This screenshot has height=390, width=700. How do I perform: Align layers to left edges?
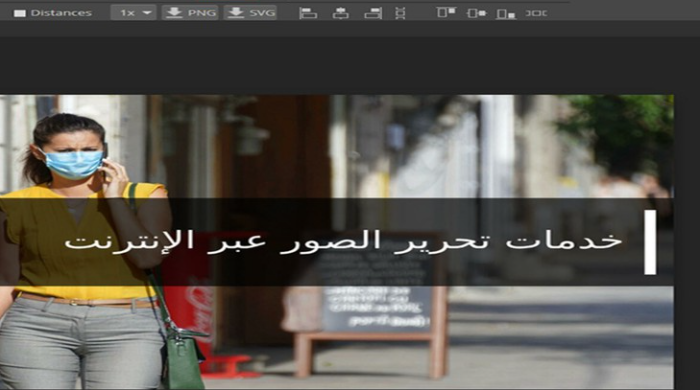coord(308,13)
